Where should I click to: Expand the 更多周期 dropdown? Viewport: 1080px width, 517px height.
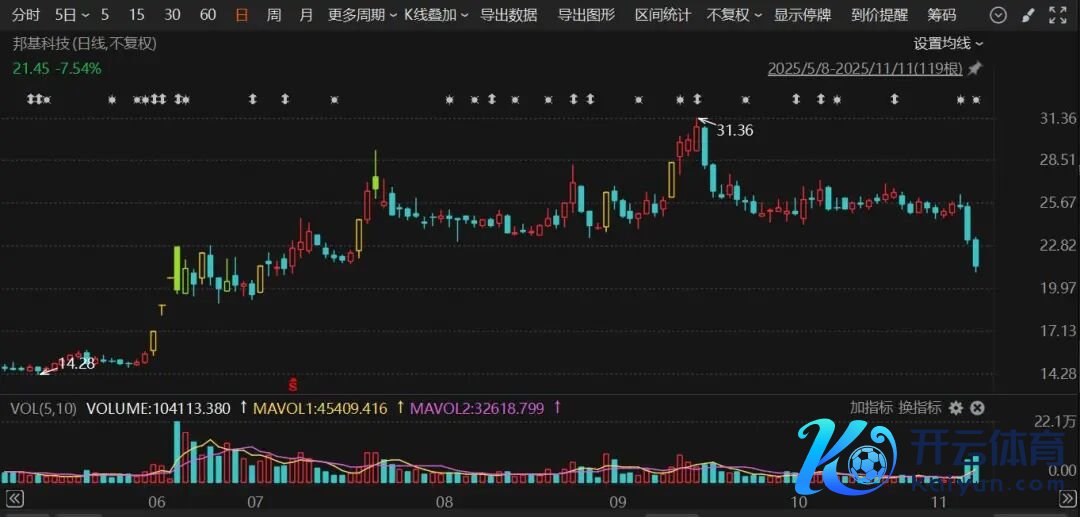361,15
